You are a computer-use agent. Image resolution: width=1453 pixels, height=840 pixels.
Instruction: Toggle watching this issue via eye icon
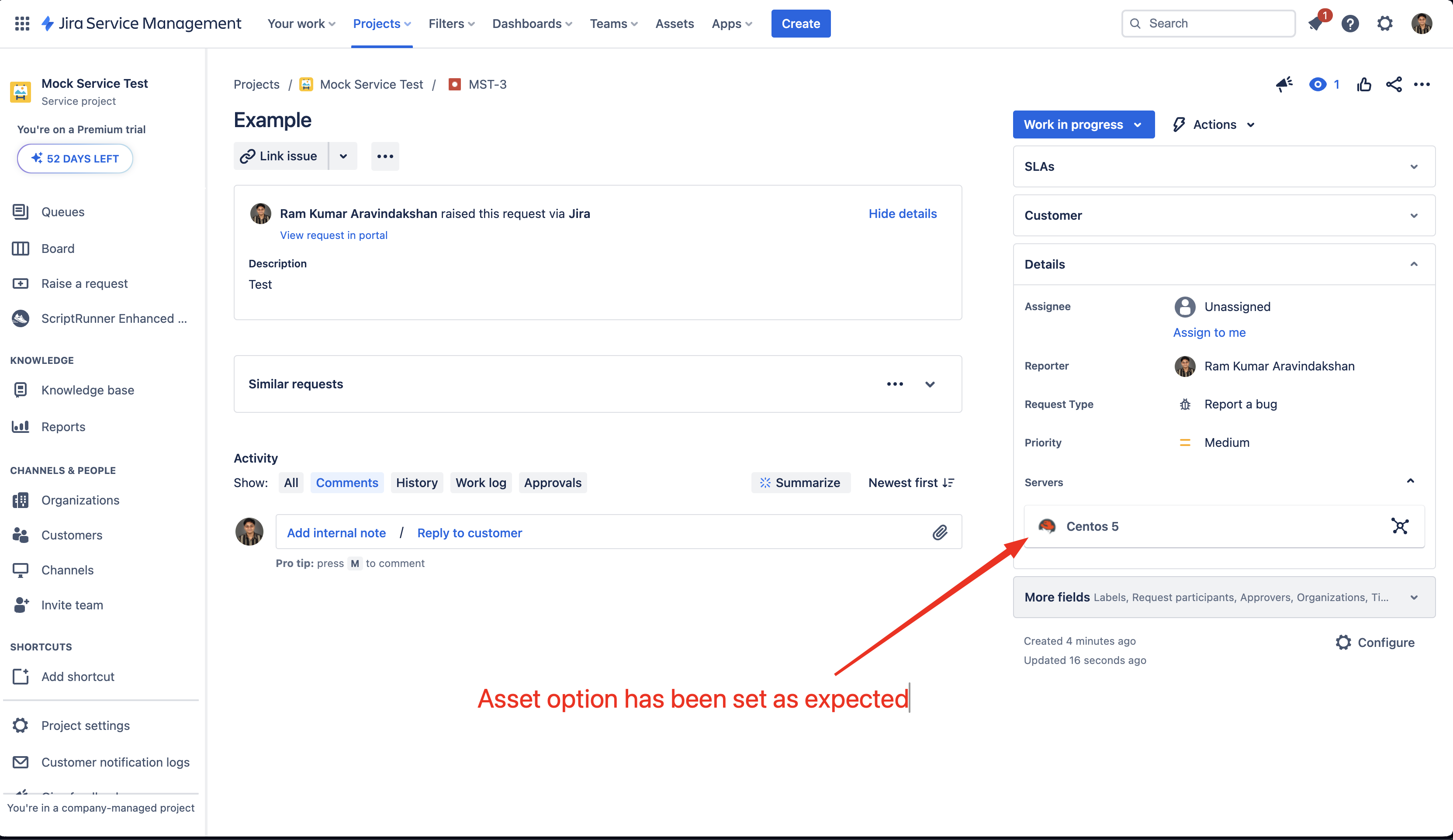coord(1318,85)
